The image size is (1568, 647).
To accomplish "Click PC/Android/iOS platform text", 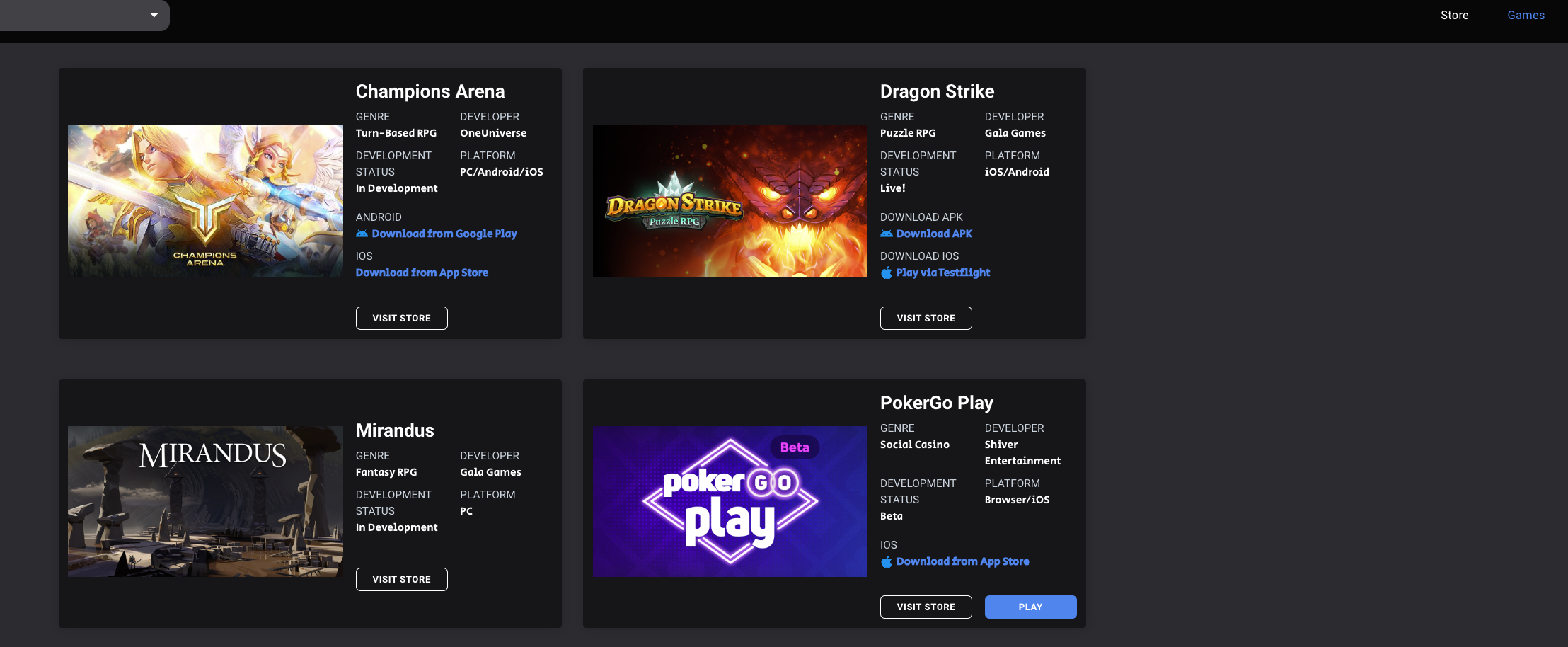I will click(502, 172).
